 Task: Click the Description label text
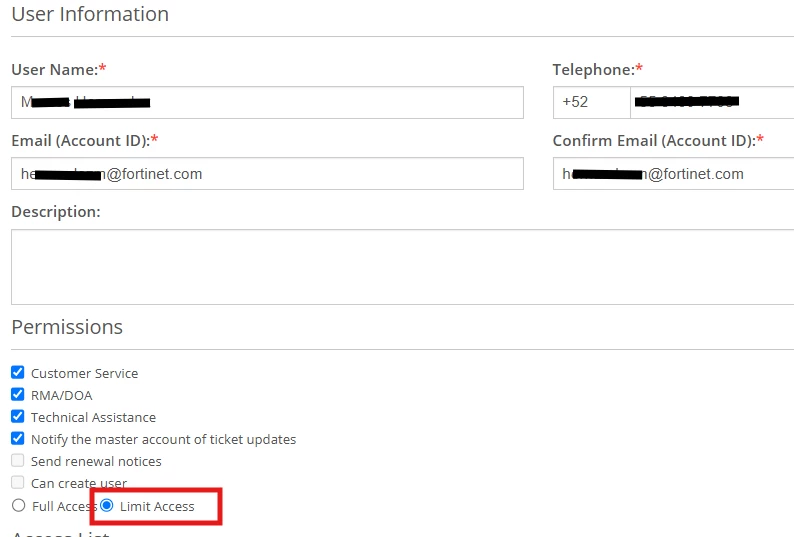pyautogui.click(x=56, y=212)
